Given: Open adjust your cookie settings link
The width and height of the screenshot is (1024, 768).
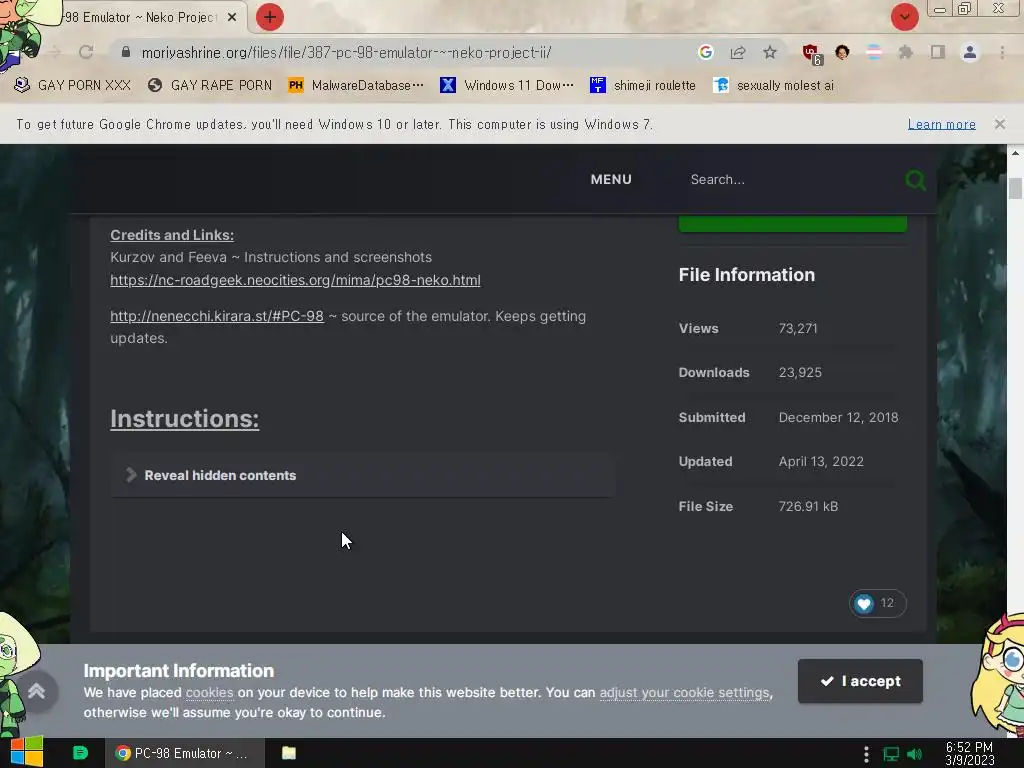Looking at the screenshot, I should coord(684,692).
